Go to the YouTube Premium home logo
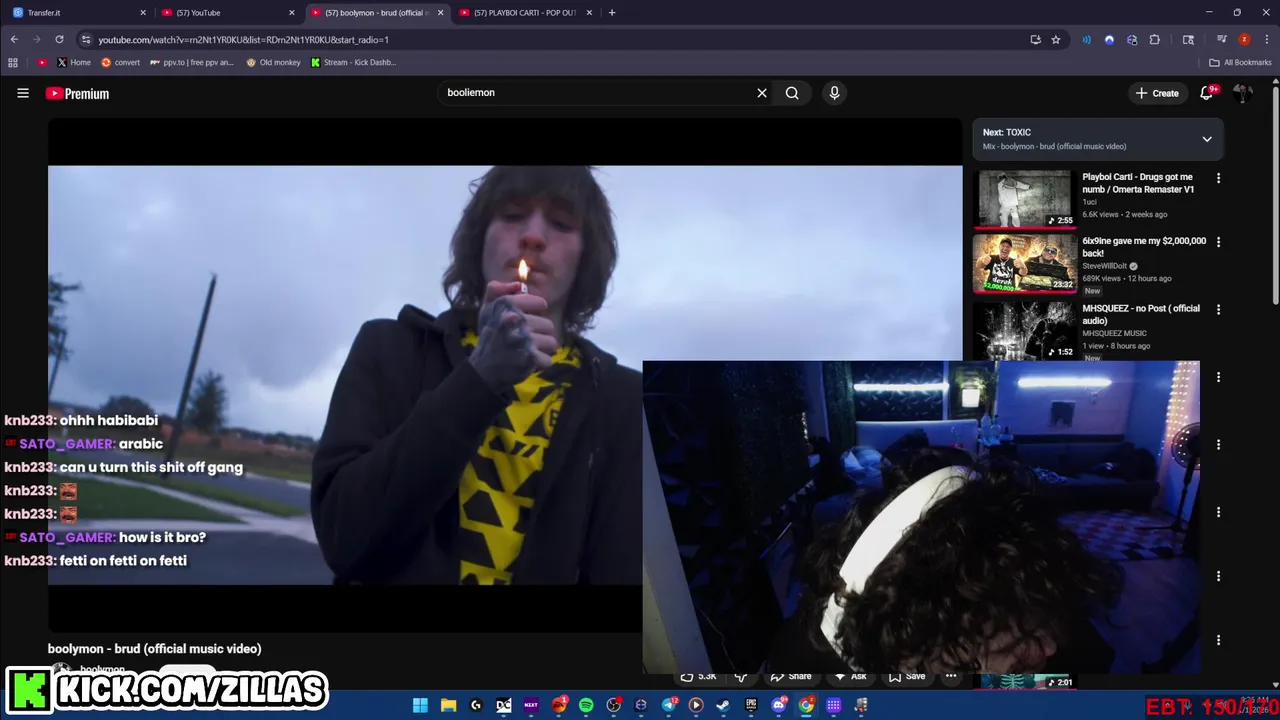The width and height of the screenshot is (1280, 720). 77,93
